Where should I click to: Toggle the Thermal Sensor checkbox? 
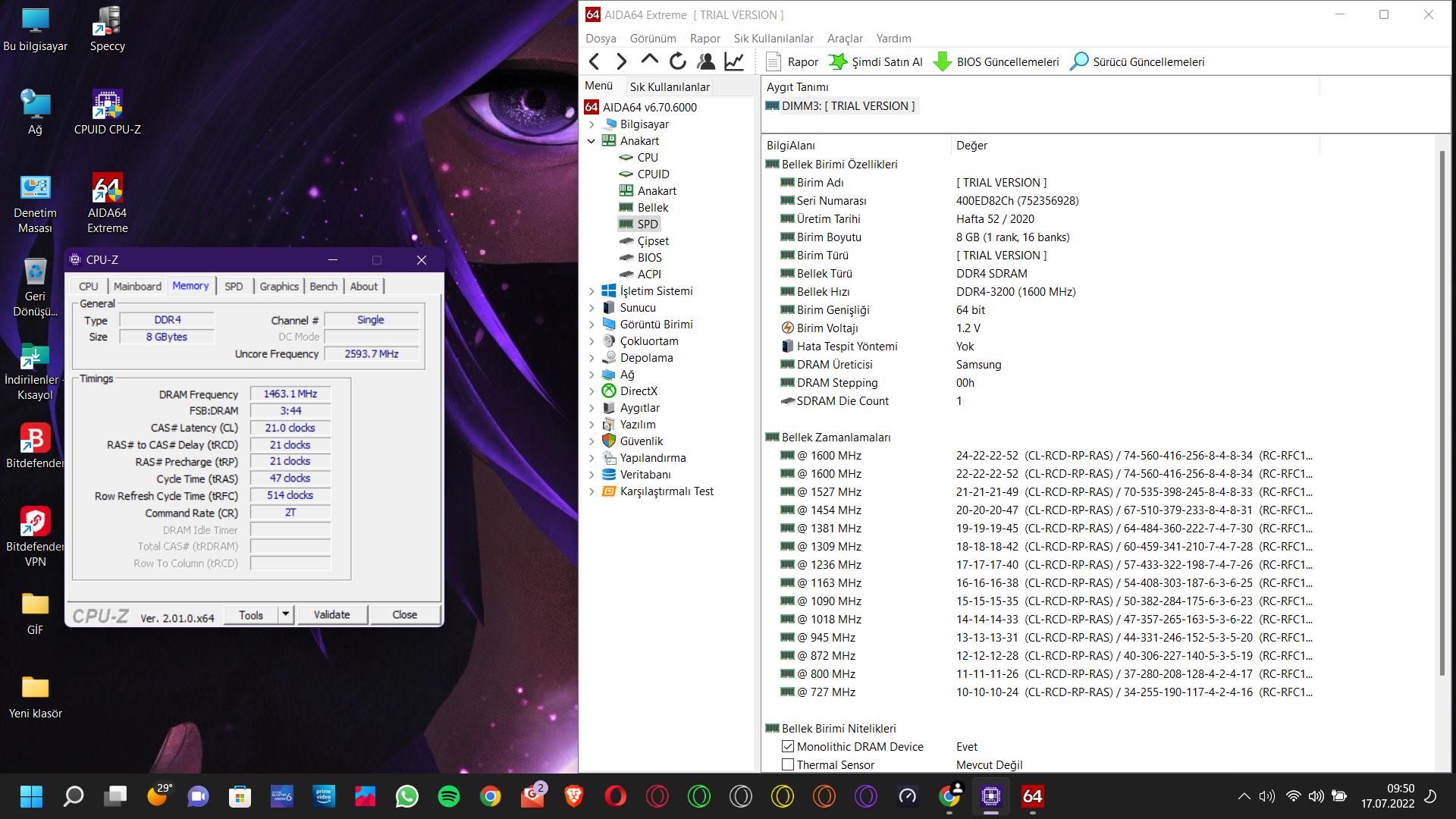click(x=788, y=765)
